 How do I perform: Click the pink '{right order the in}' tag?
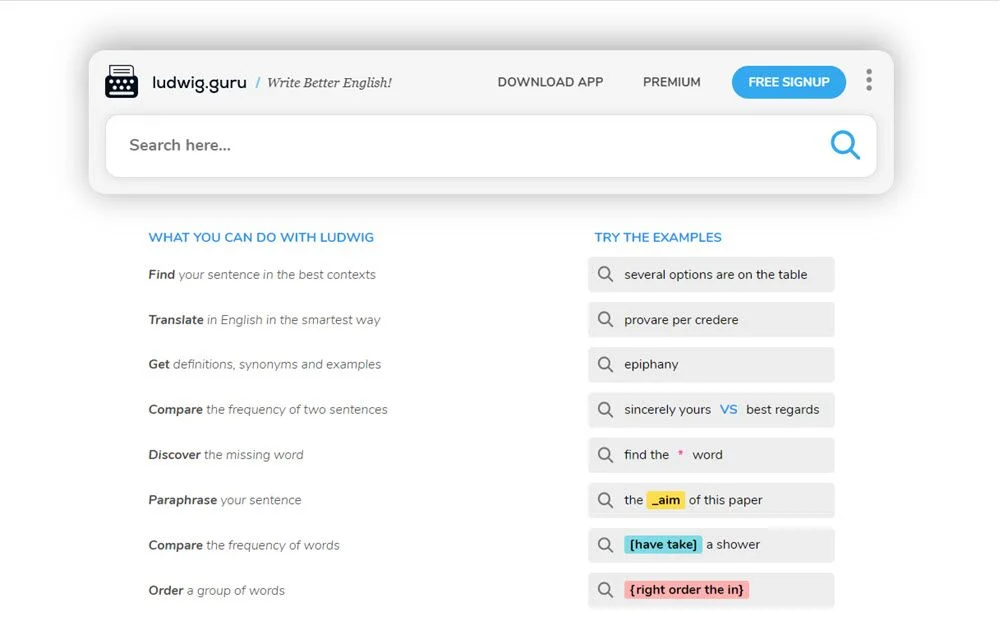pyautogui.click(x=686, y=590)
